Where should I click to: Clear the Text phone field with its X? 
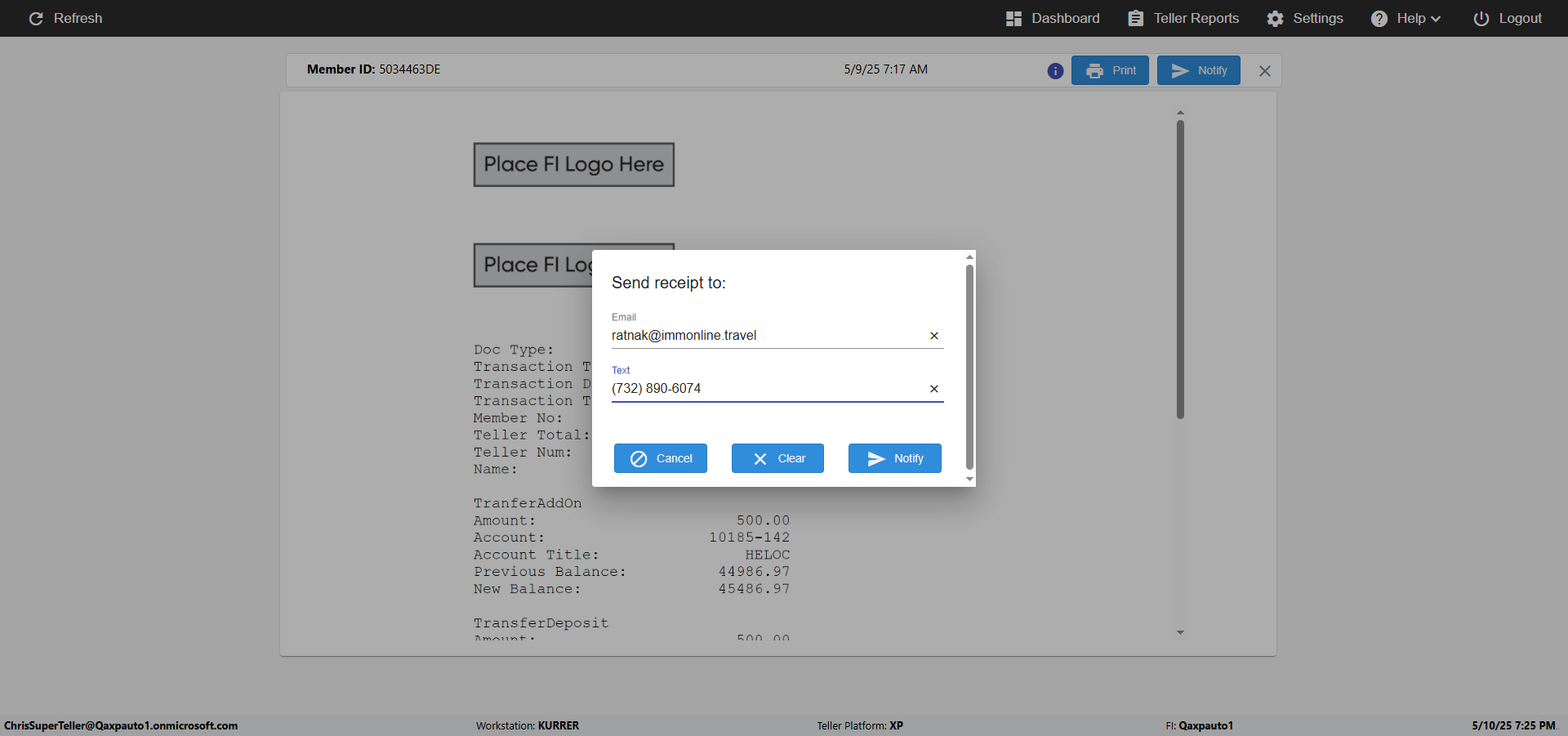(x=934, y=389)
